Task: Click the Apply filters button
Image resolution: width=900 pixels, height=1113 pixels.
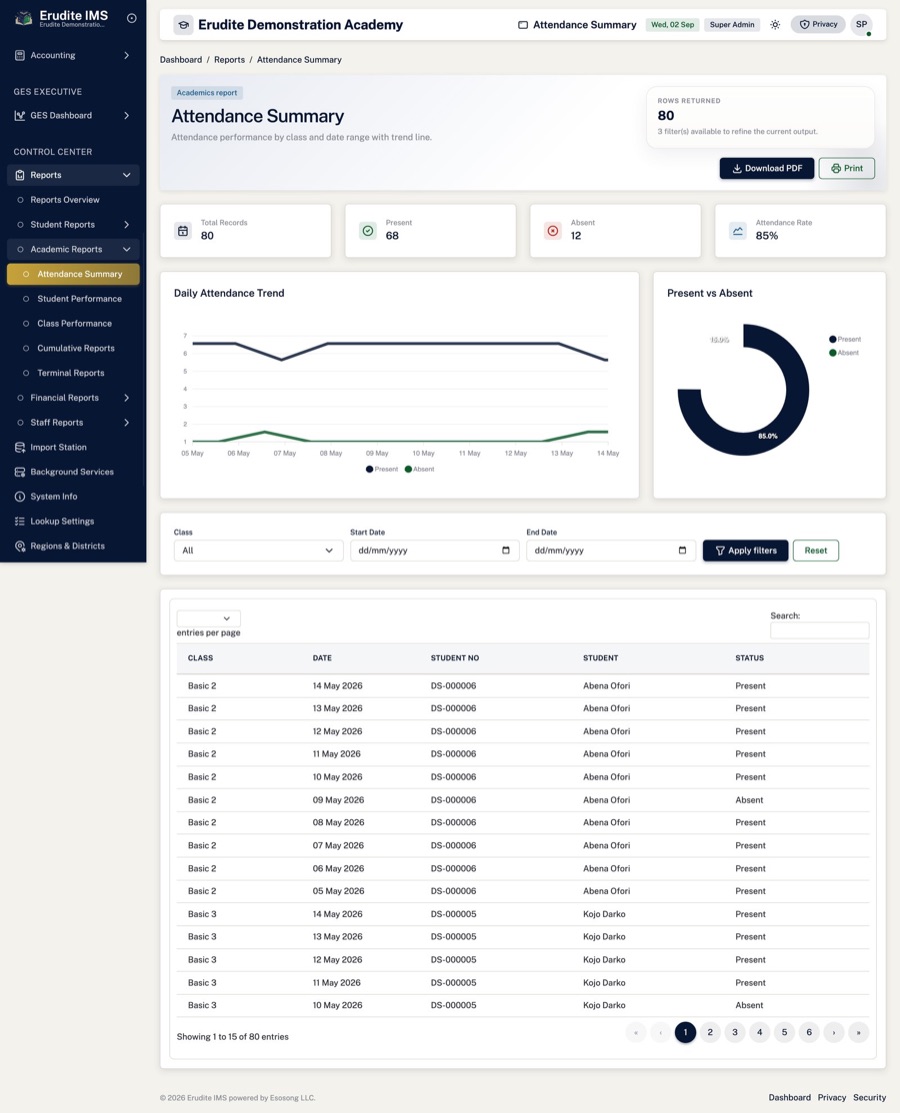Action: point(745,551)
